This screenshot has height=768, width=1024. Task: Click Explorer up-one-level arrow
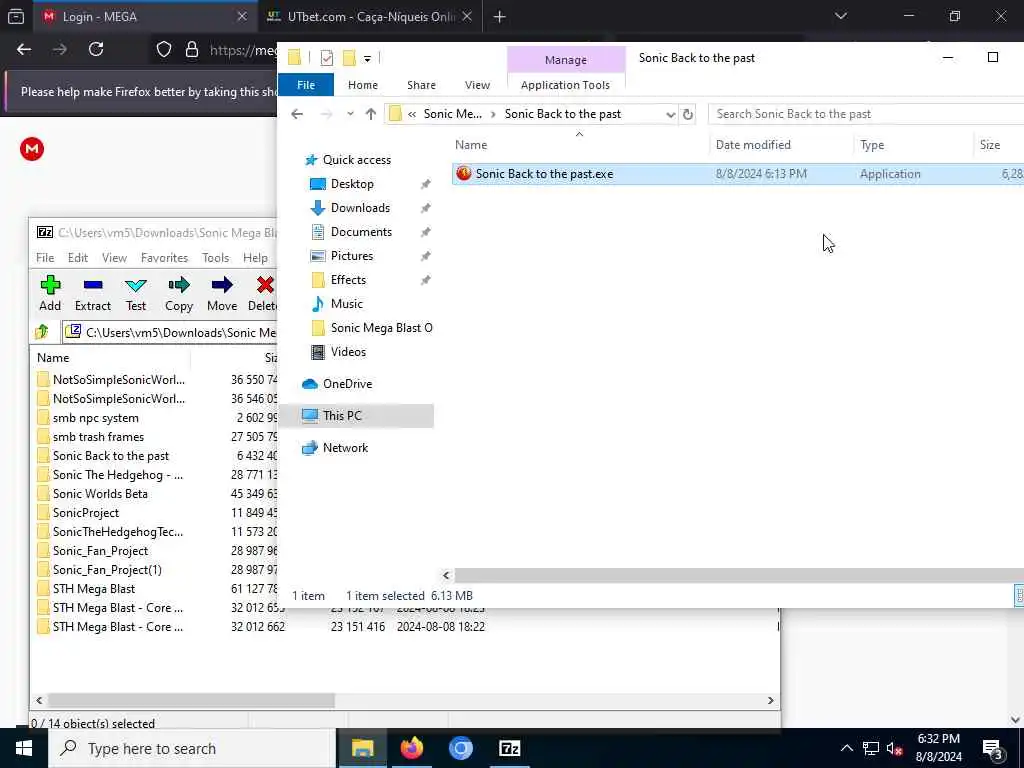(371, 114)
